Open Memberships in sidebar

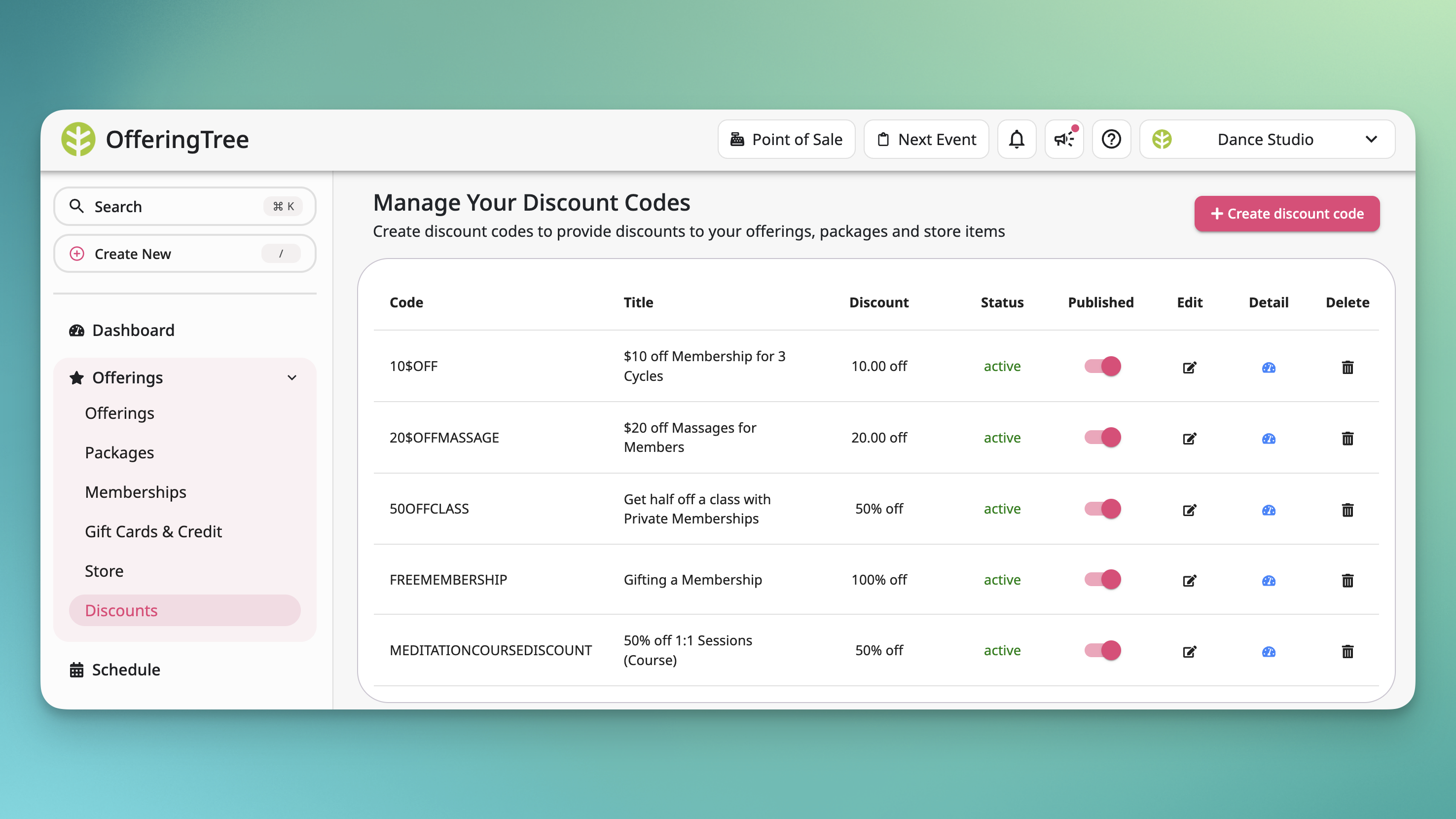pyautogui.click(x=136, y=492)
